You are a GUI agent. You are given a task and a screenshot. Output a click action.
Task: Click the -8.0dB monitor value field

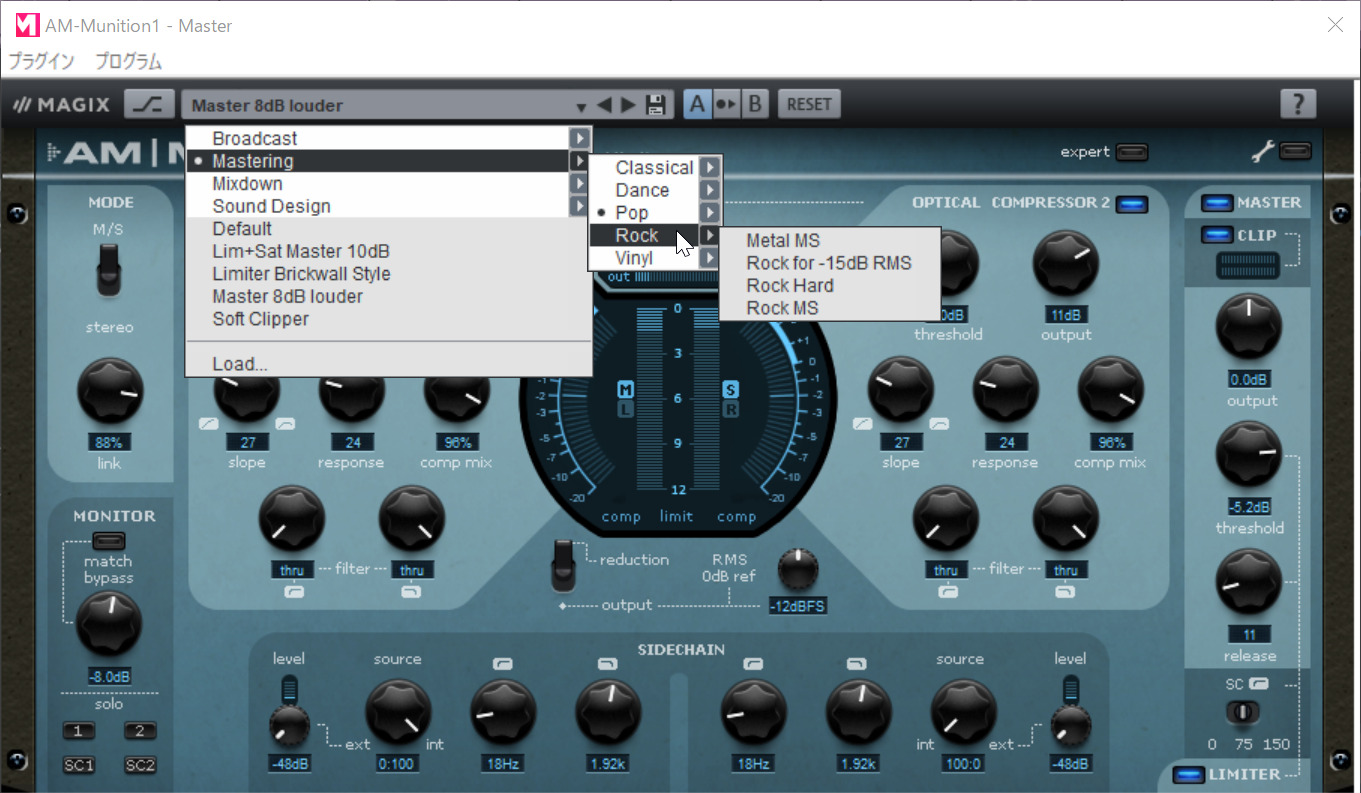[x=109, y=675]
